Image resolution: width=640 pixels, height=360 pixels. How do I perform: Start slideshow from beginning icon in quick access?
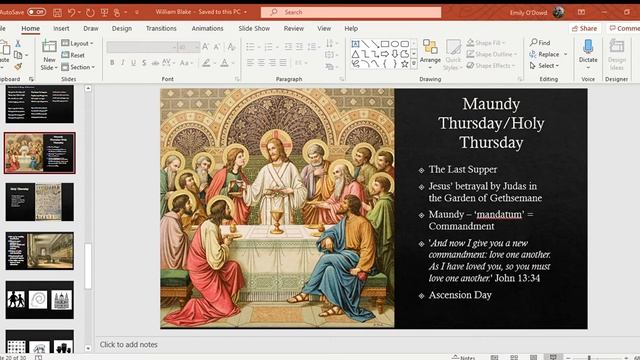pyautogui.click(x=104, y=13)
